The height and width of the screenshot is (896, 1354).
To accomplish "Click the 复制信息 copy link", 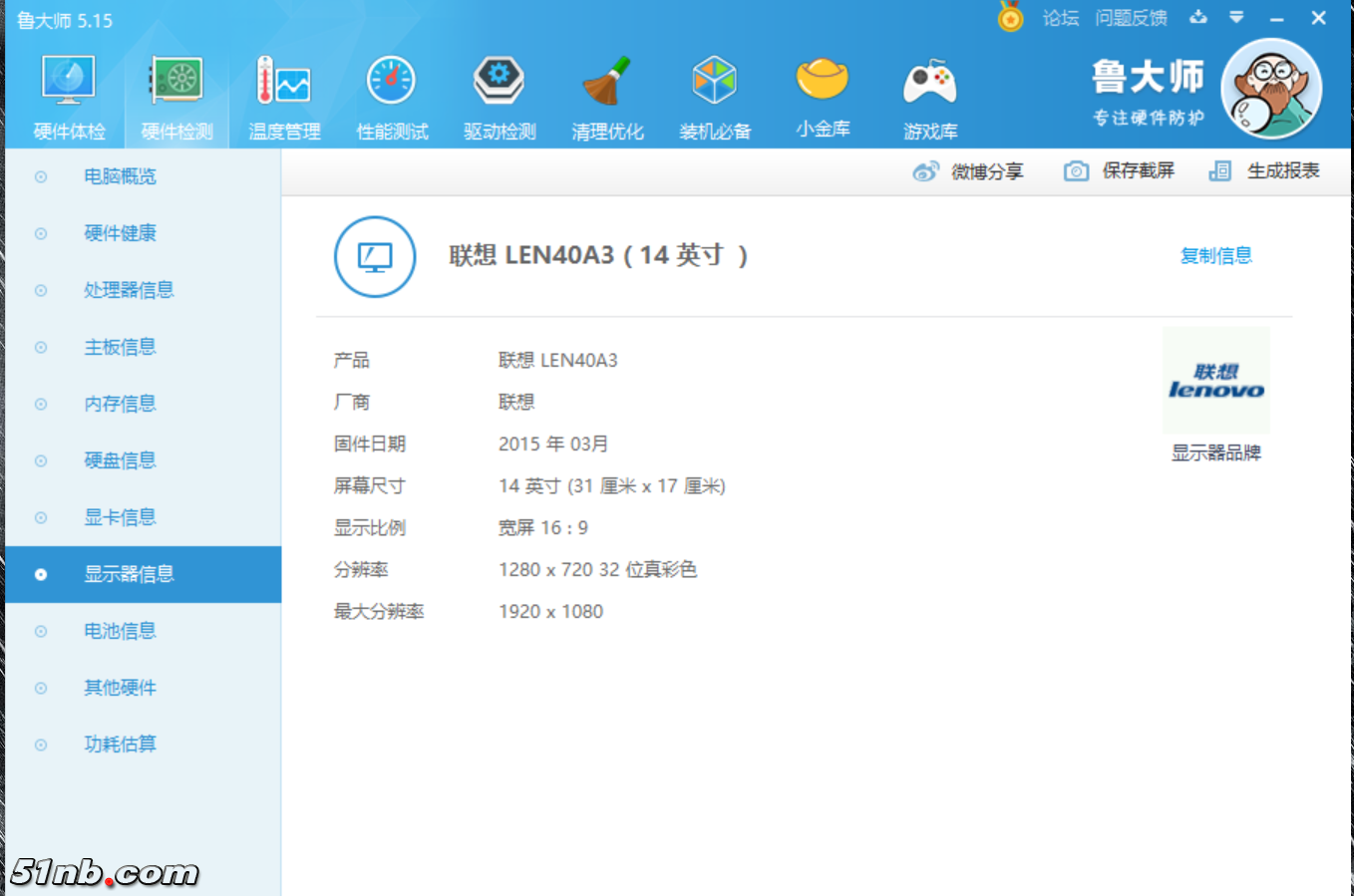I will coord(1216,256).
